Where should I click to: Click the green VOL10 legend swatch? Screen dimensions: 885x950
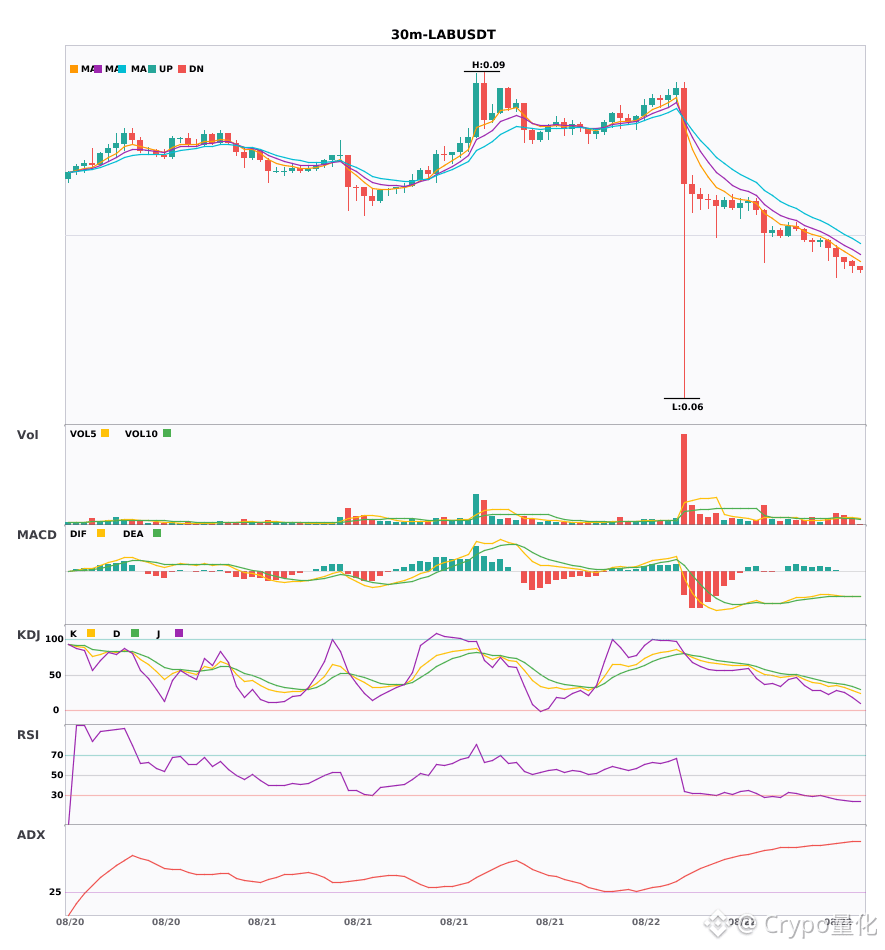point(167,433)
